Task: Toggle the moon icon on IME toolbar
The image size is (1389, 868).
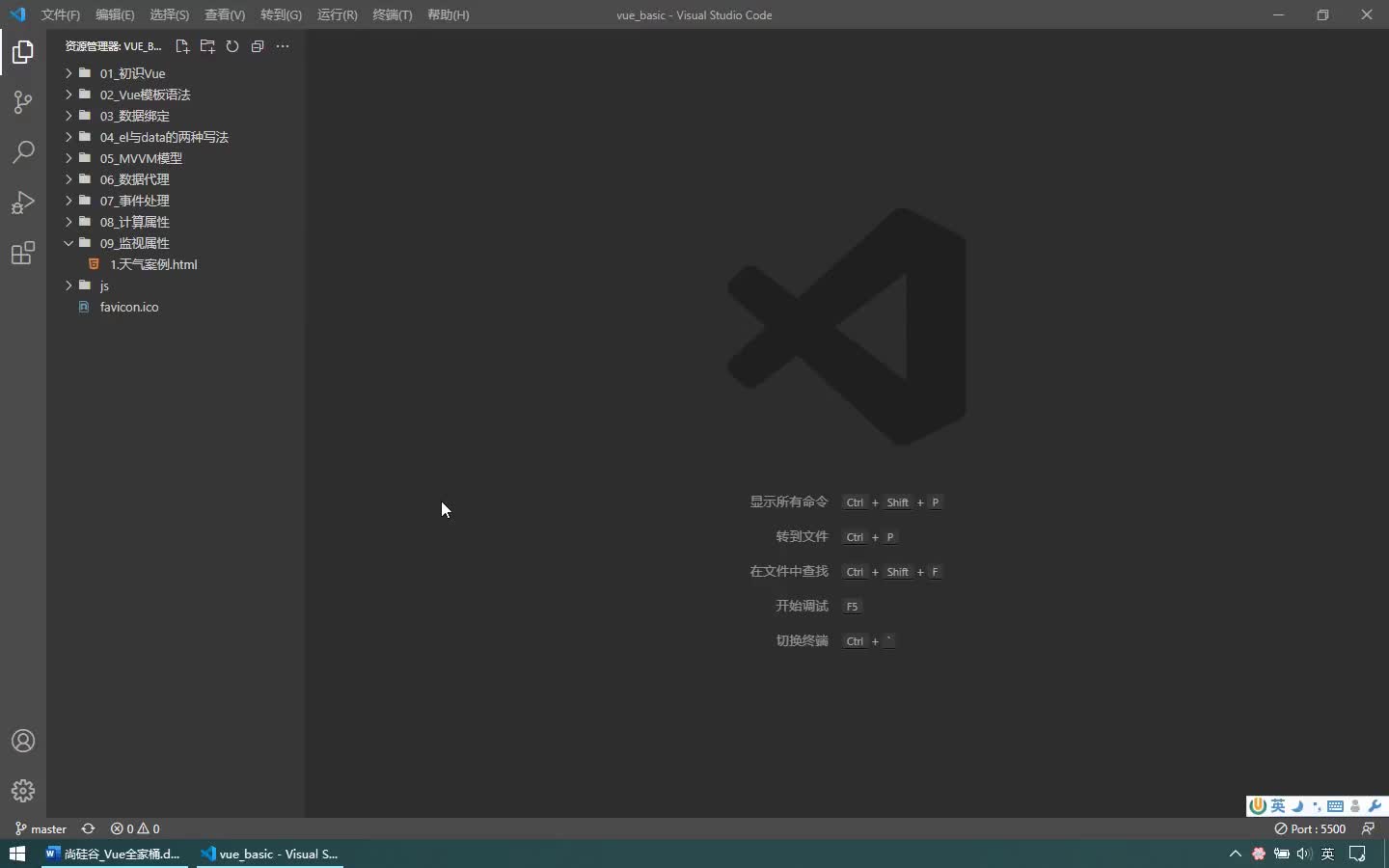Action: click(x=1297, y=806)
